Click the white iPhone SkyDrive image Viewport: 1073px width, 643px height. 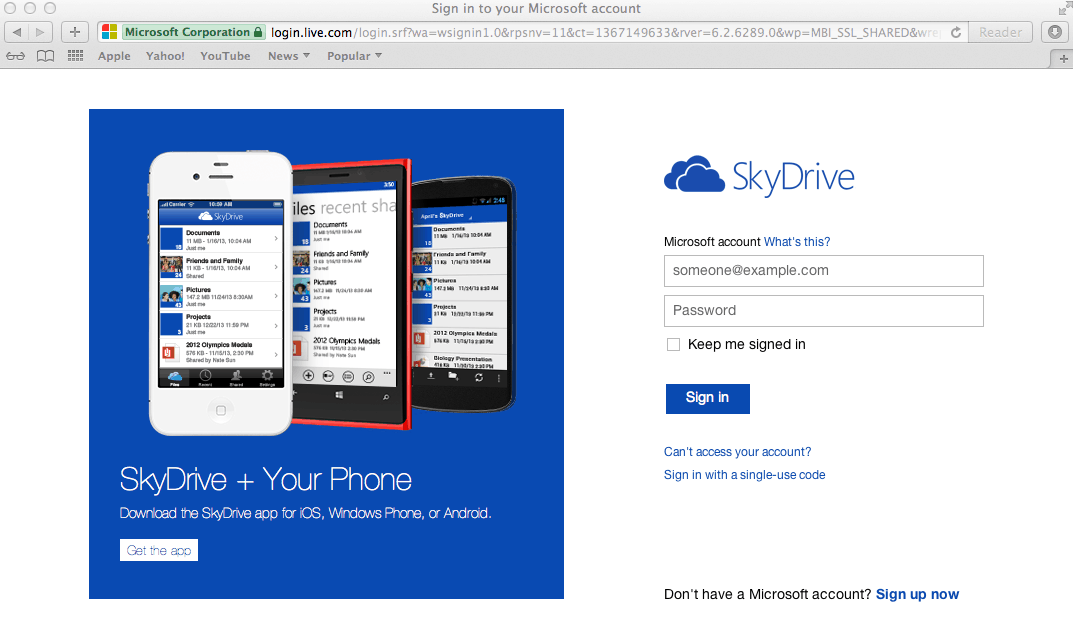[x=220, y=293]
